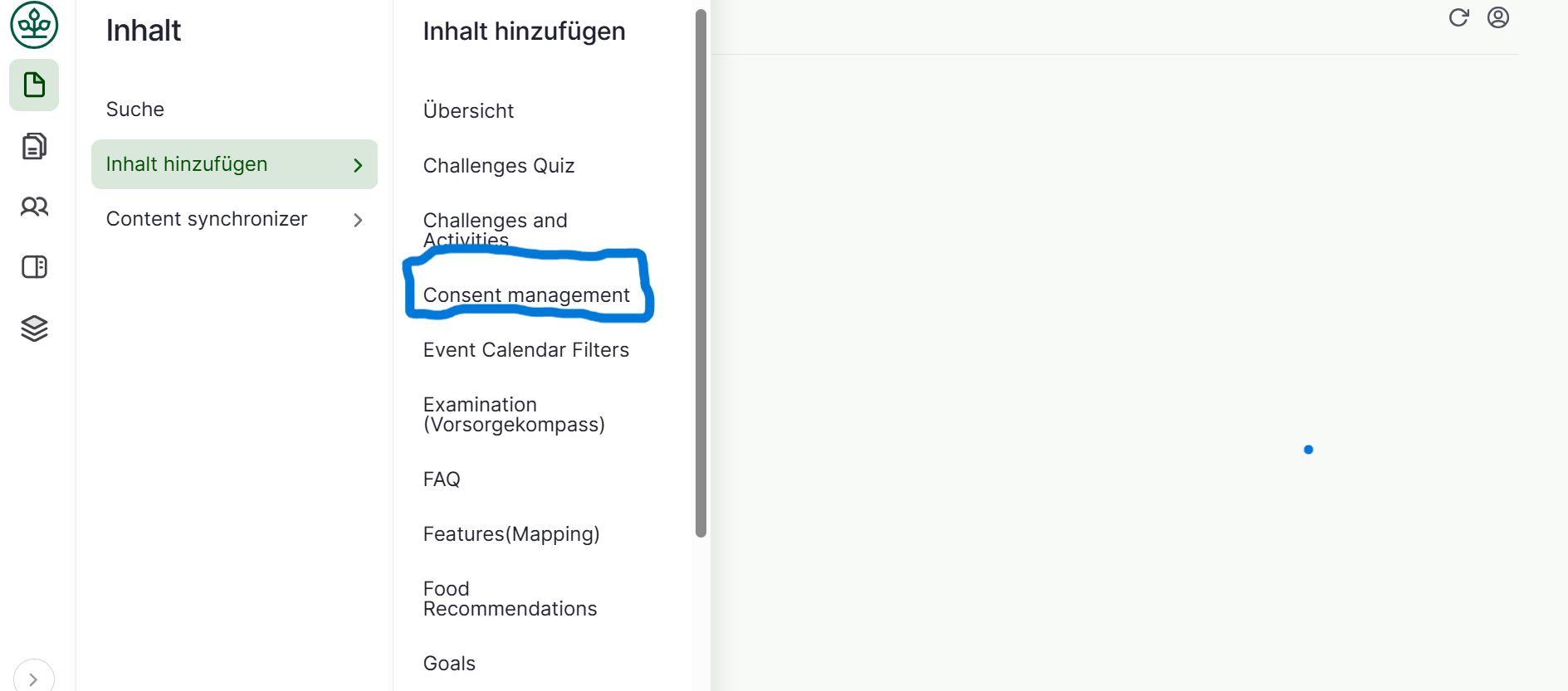
Task: Expand the Content synchronizer submenu arrow
Action: (358, 220)
